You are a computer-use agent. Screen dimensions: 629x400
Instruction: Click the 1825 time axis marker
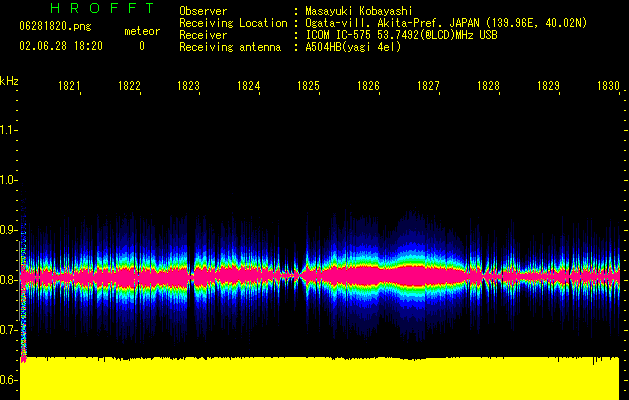pyautogui.click(x=308, y=86)
